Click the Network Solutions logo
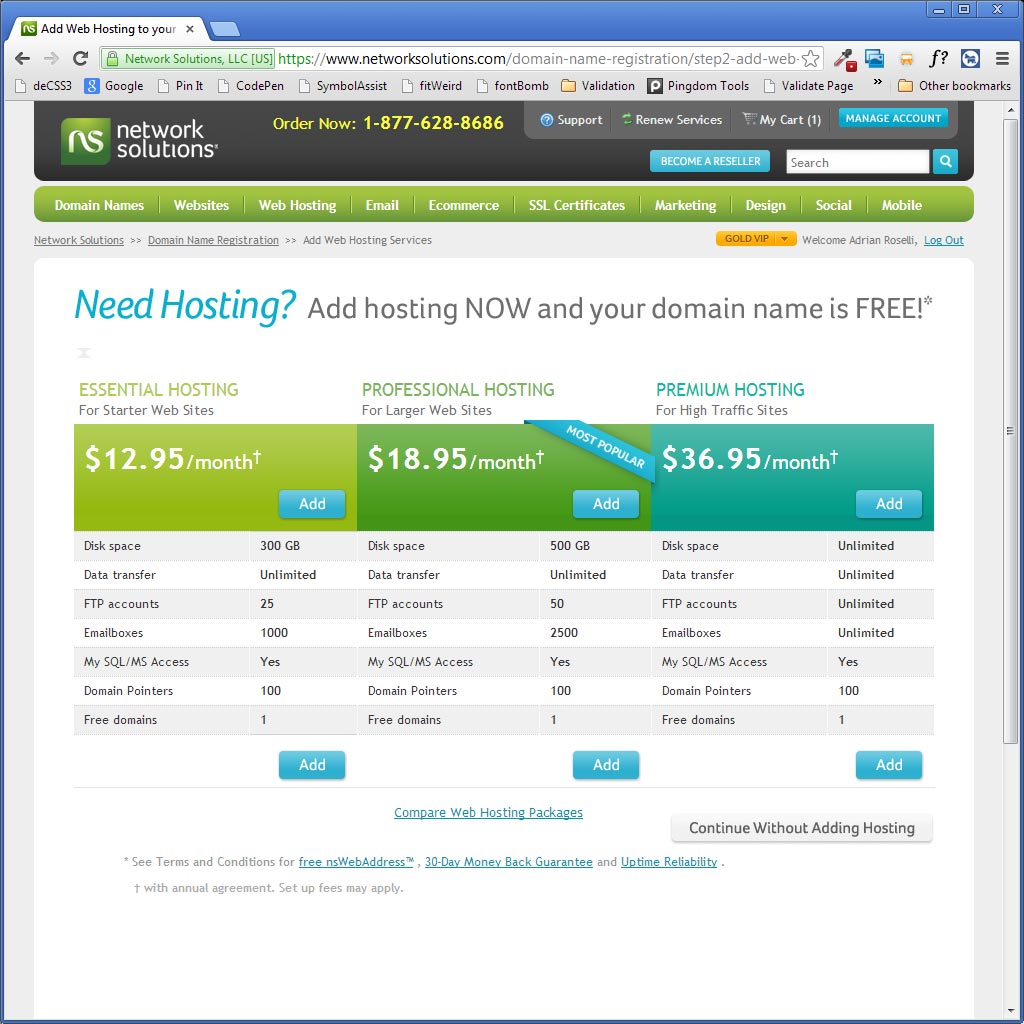The width and height of the screenshot is (1024, 1024). point(139,140)
